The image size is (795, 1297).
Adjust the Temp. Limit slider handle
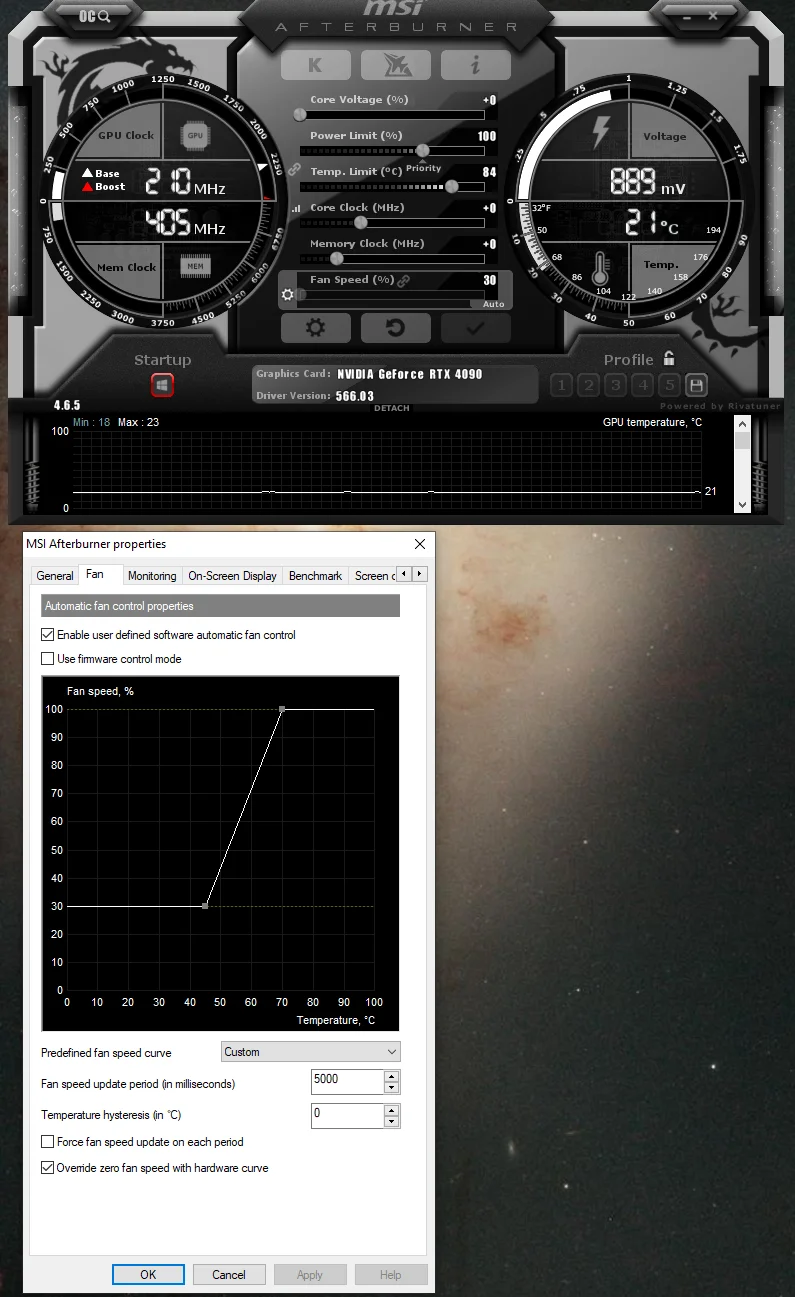pos(452,186)
